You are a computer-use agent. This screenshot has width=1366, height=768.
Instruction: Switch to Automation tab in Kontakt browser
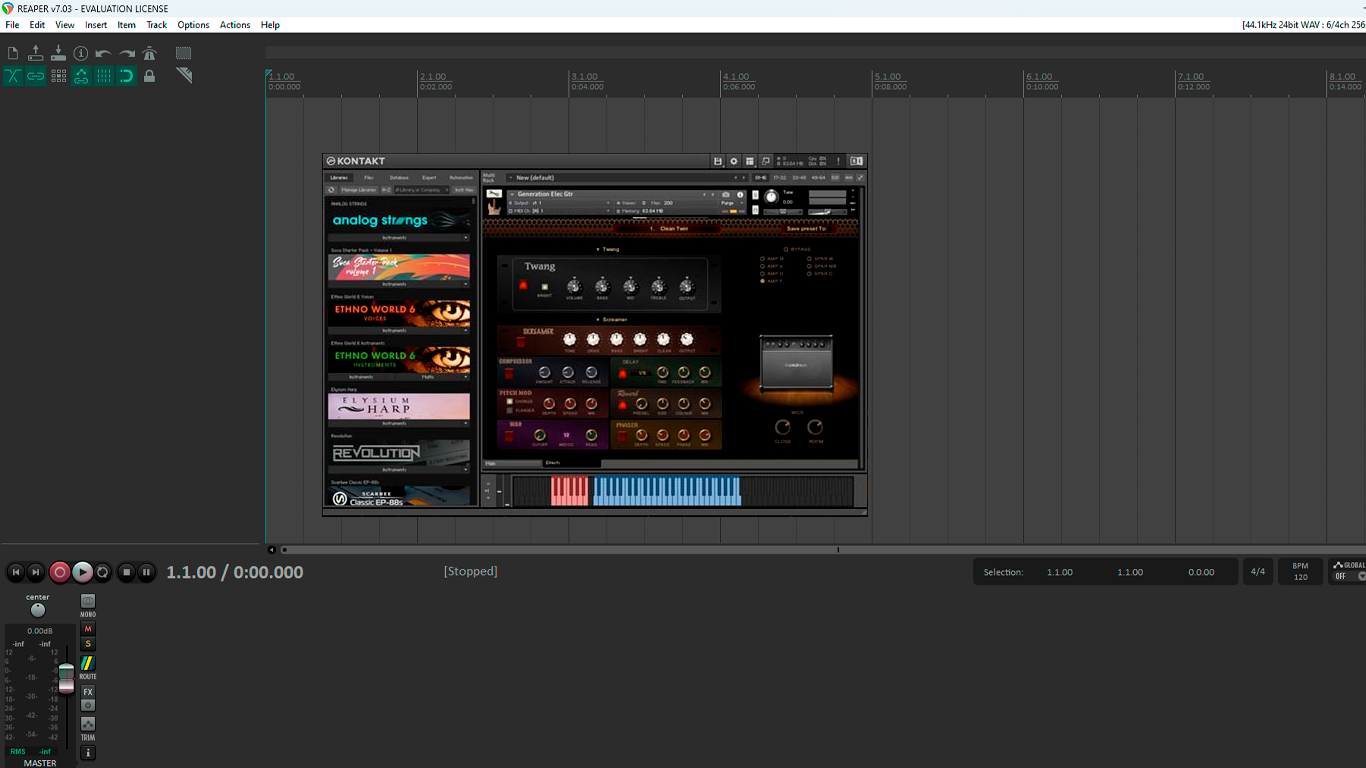[461, 177]
